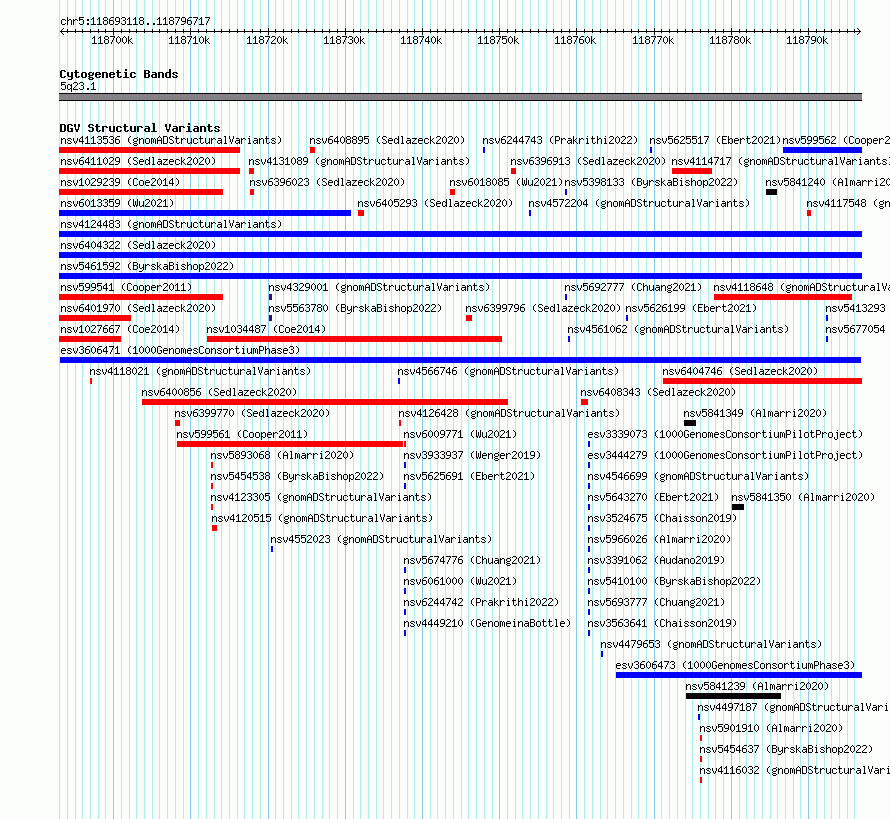Click esv3444279 1000GenomesConsortiumPilotProject label
The height and width of the screenshot is (819, 890).
pyautogui.click(x=725, y=455)
